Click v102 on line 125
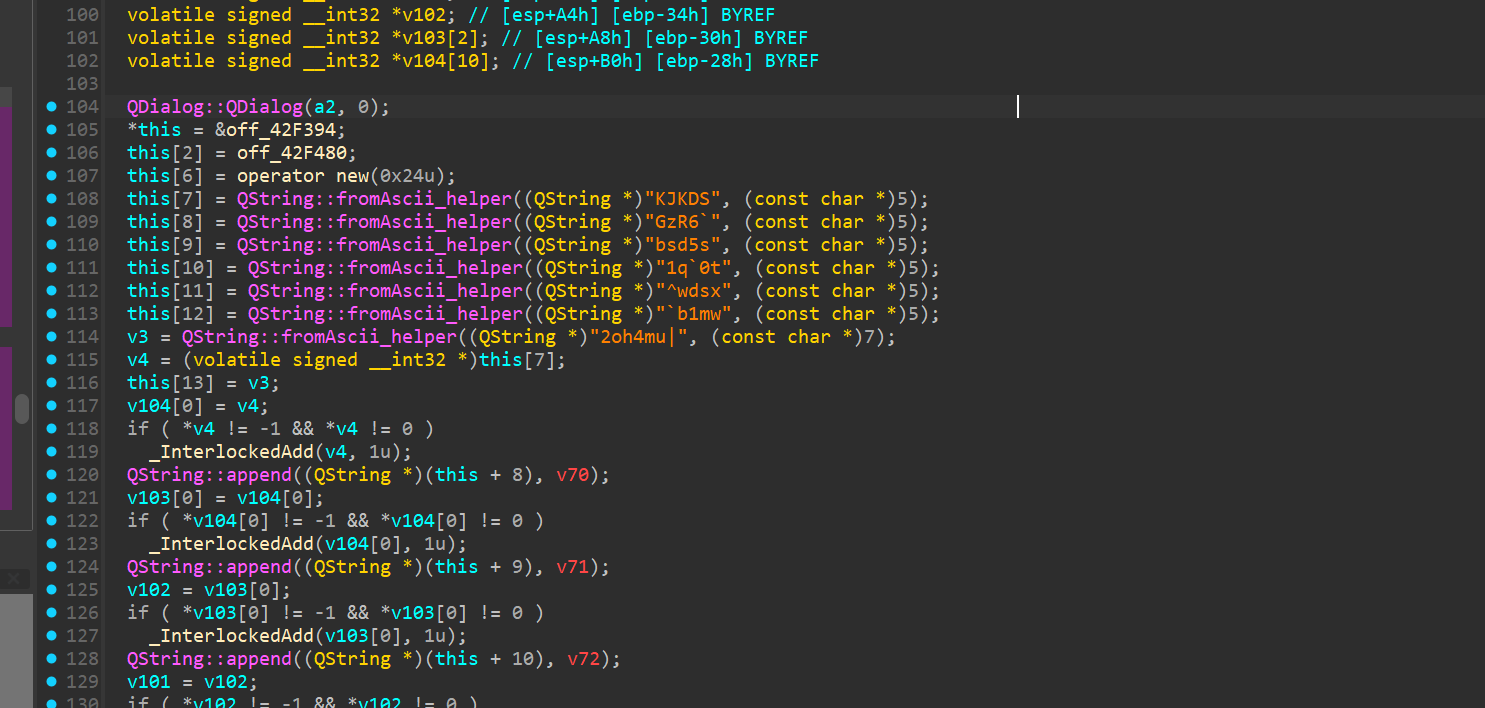 (149, 590)
